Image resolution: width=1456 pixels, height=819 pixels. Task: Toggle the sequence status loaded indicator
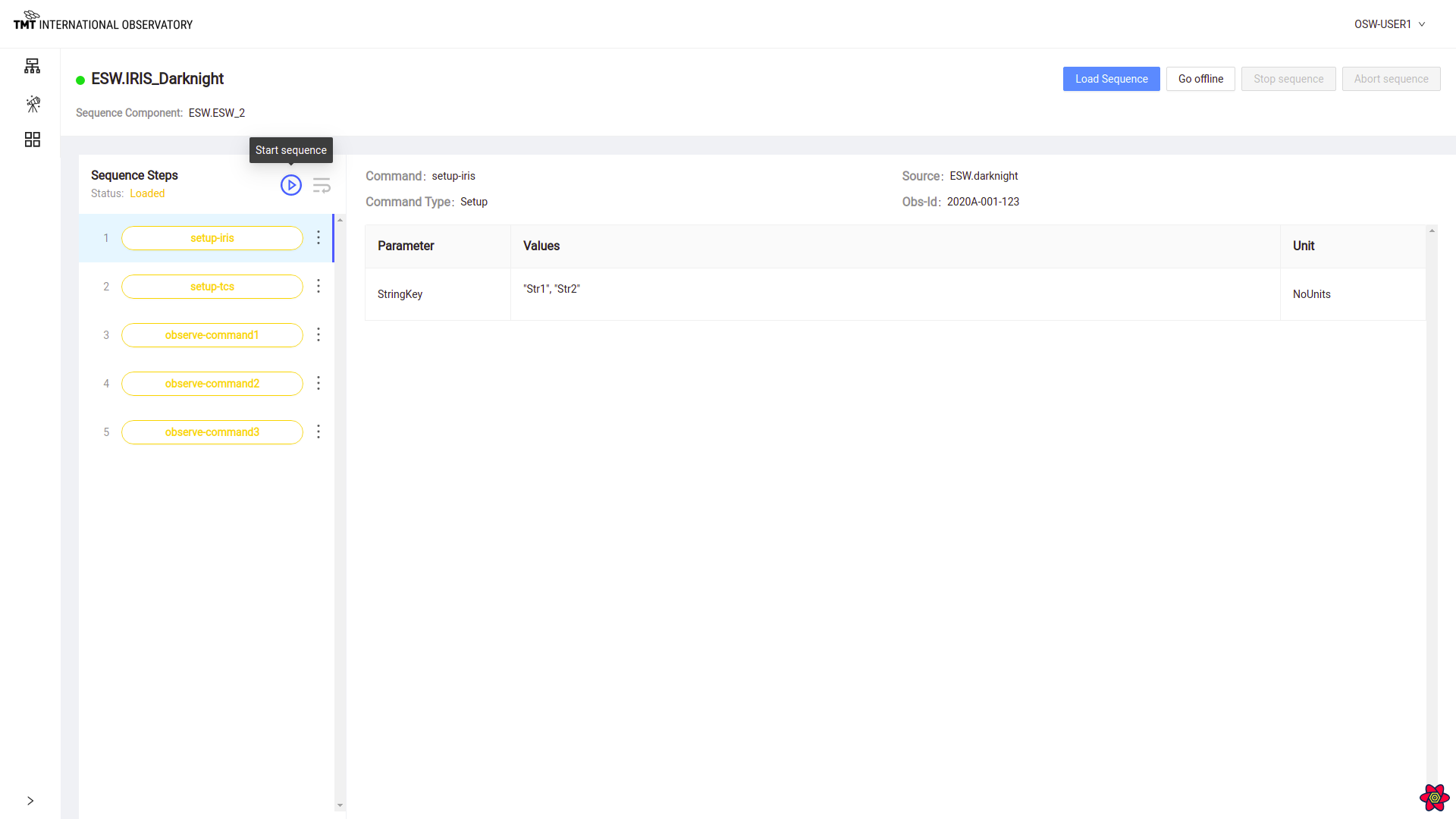coord(147,193)
